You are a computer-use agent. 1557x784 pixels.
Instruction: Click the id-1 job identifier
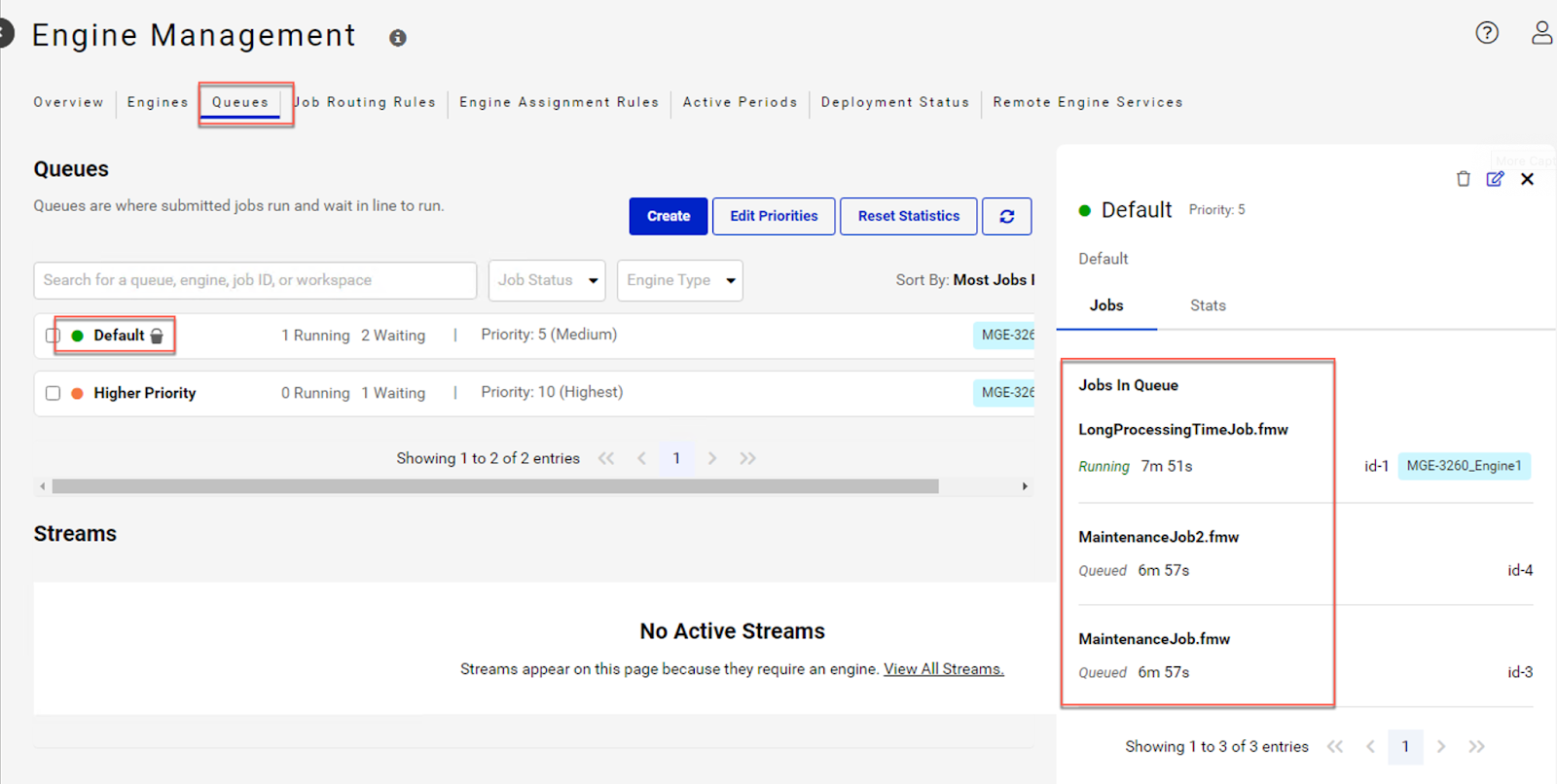(x=1376, y=466)
